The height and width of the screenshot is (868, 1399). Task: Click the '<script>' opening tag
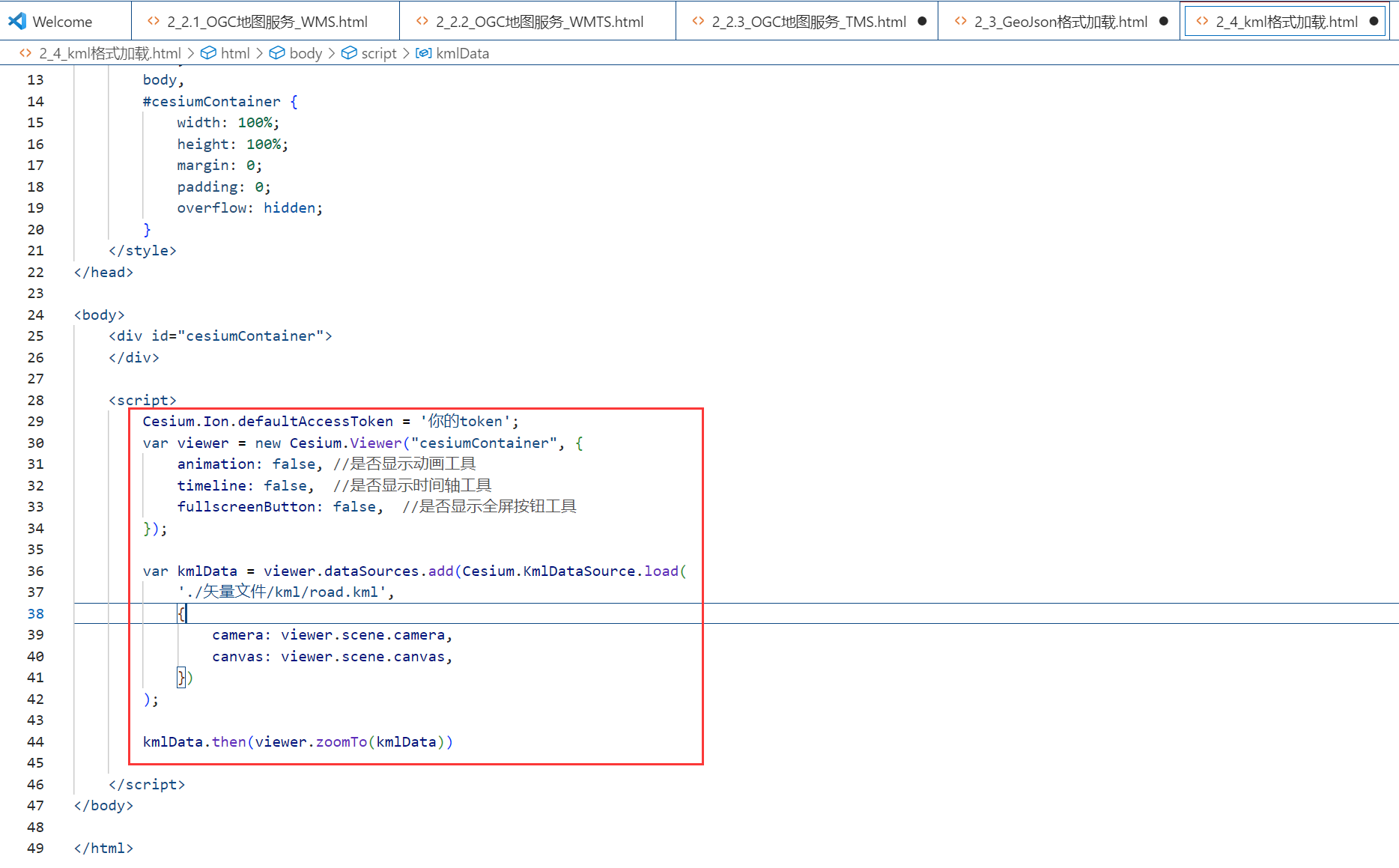click(x=142, y=400)
